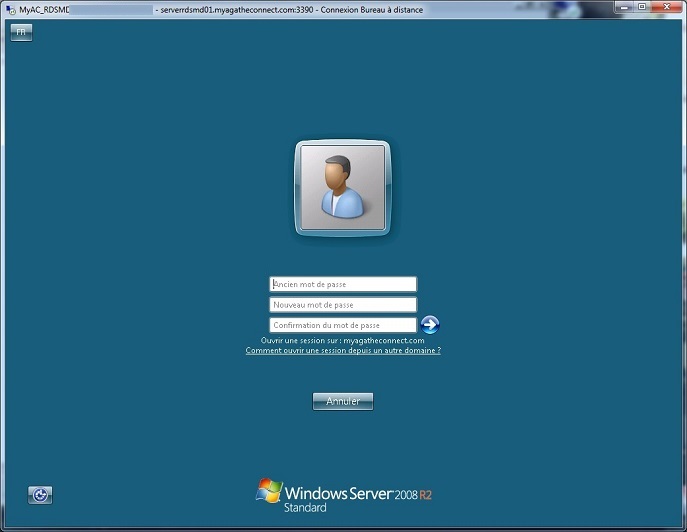
Task: Close the remote desktop connection window
Action: (666, 7)
